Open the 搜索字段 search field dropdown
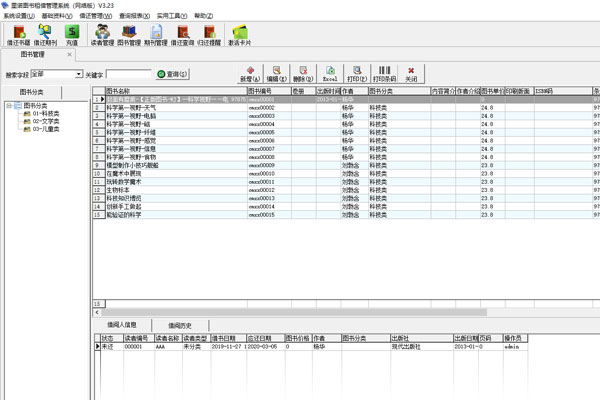The image size is (600, 400). click(x=78, y=74)
